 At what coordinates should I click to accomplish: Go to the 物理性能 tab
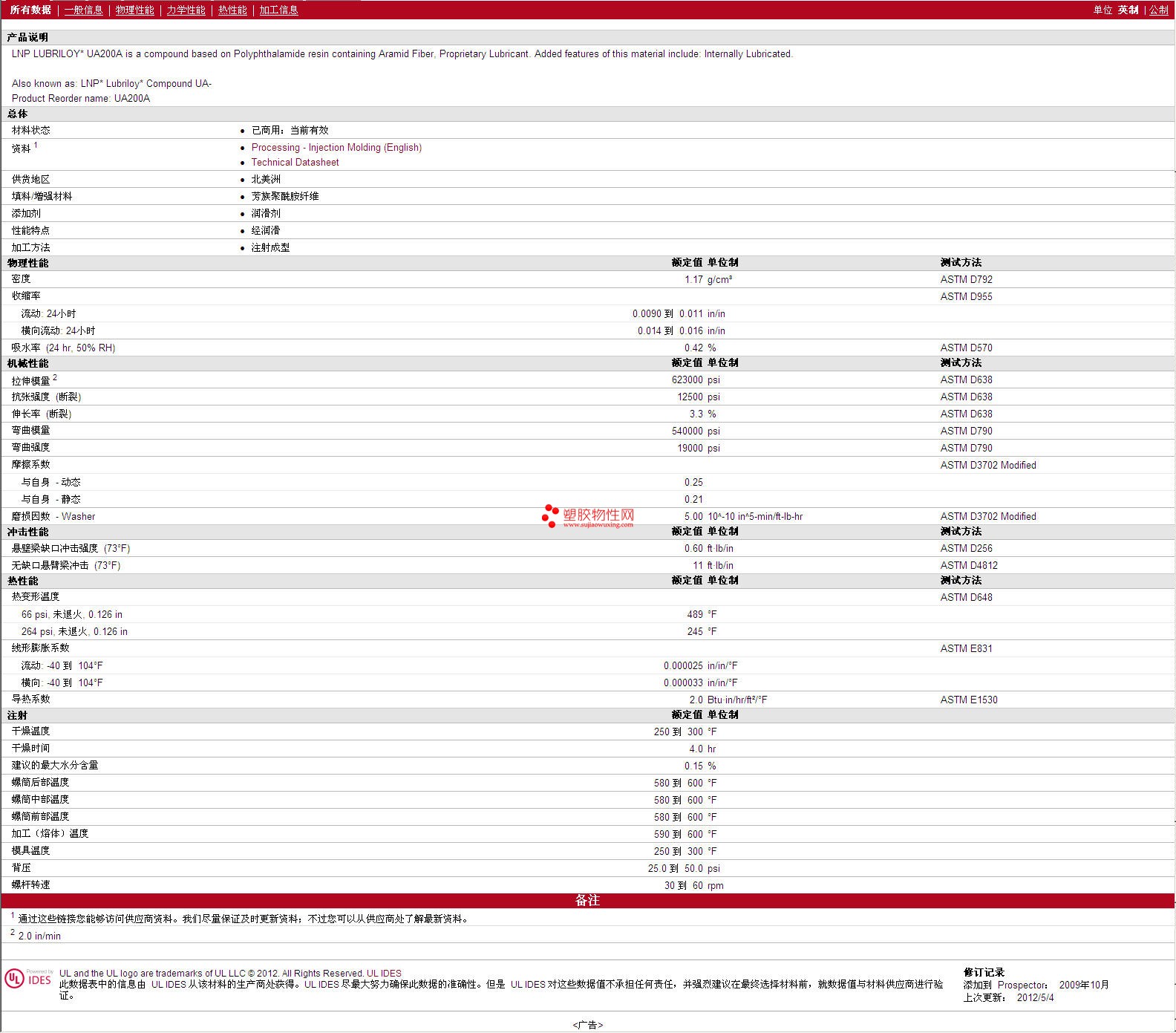134,10
